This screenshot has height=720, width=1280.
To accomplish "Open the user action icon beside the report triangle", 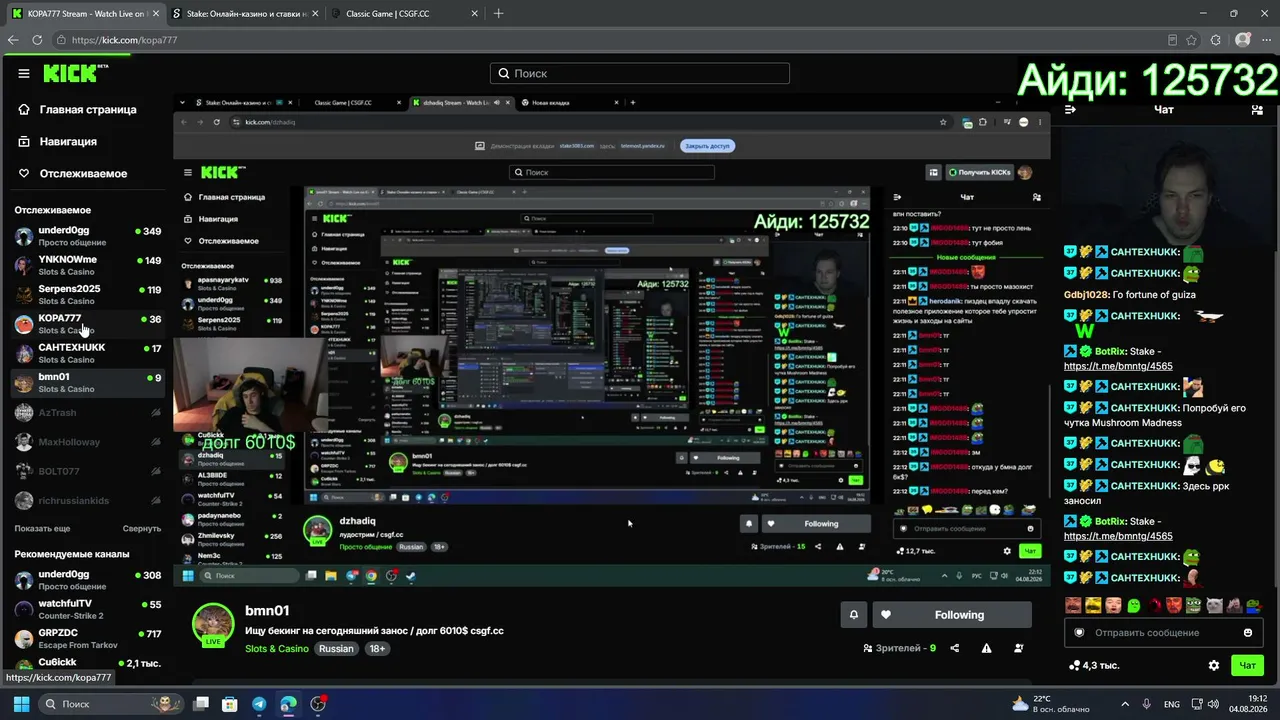I will click(1019, 648).
